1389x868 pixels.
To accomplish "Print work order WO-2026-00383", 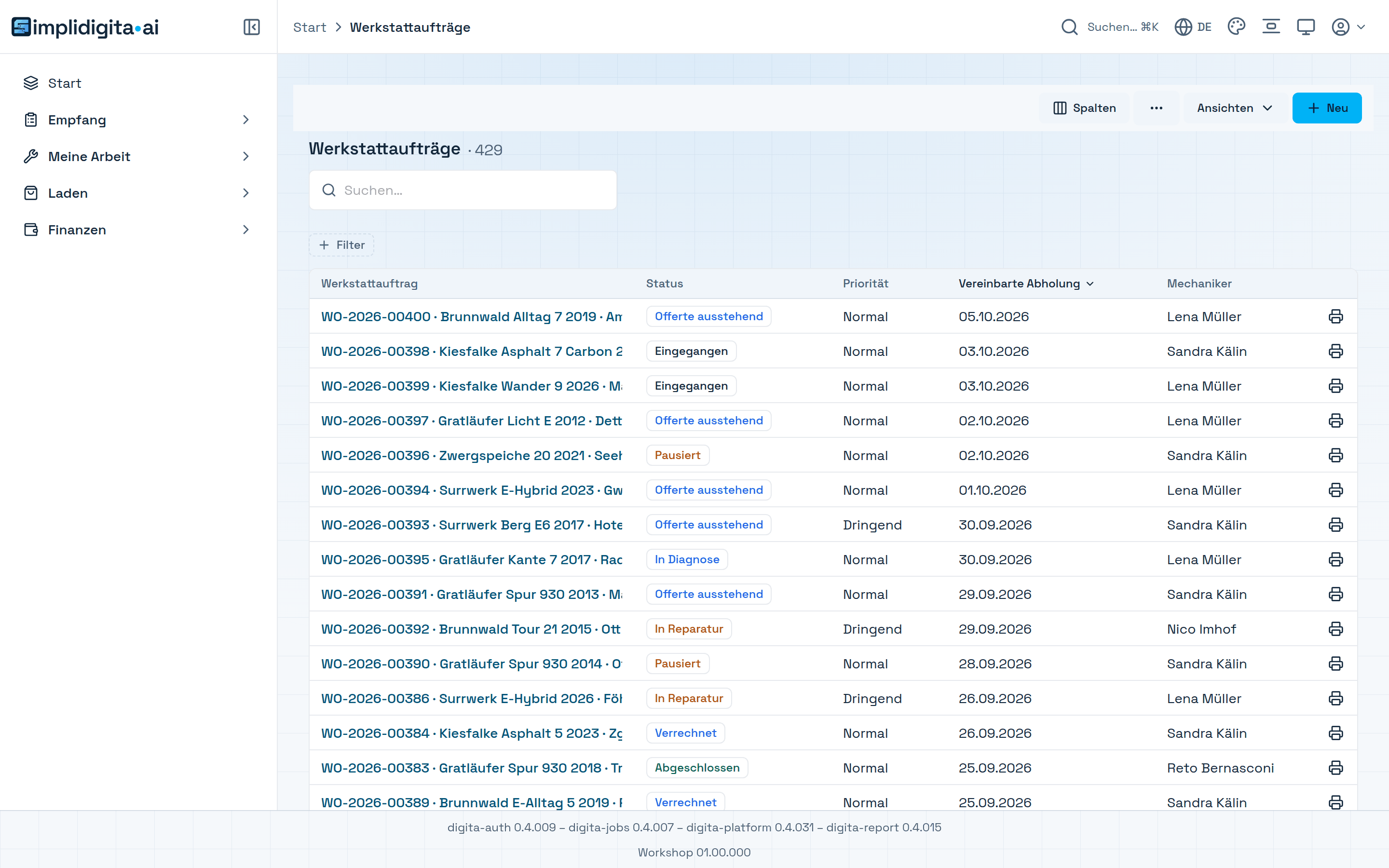I will pyautogui.click(x=1335, y=768).
